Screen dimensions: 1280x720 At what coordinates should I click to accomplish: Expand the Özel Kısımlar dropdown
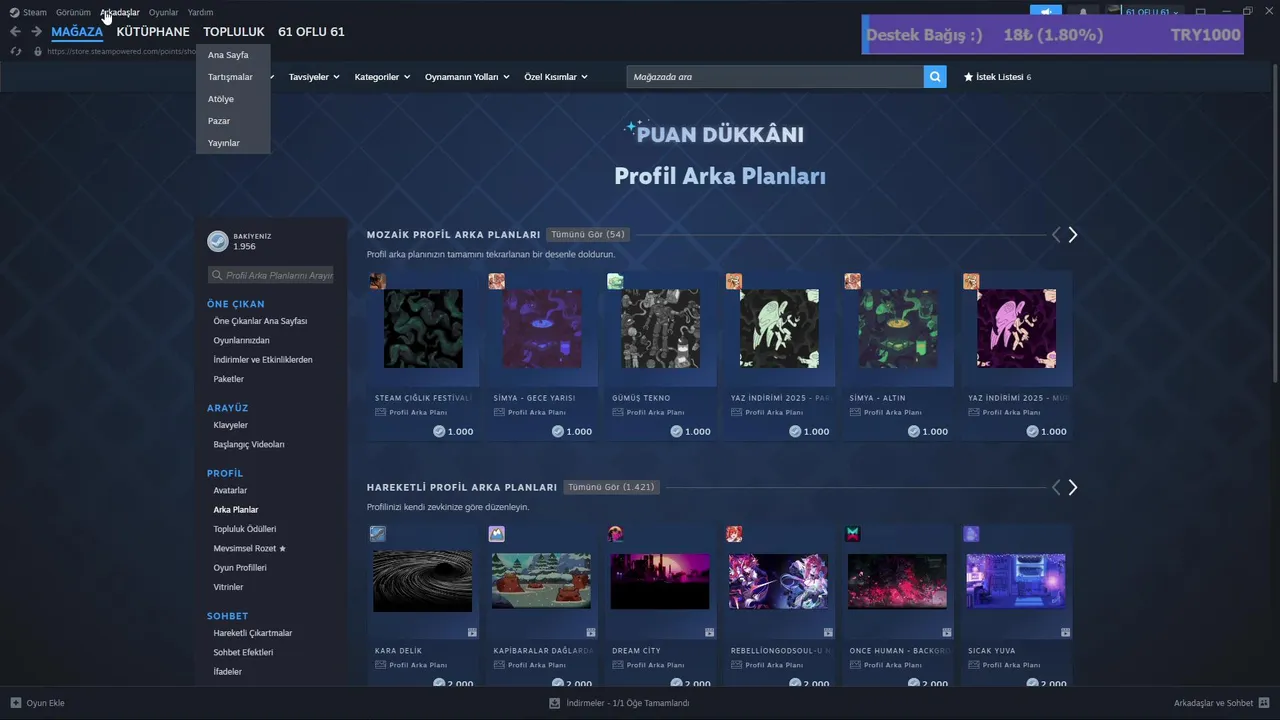(556, 77)
